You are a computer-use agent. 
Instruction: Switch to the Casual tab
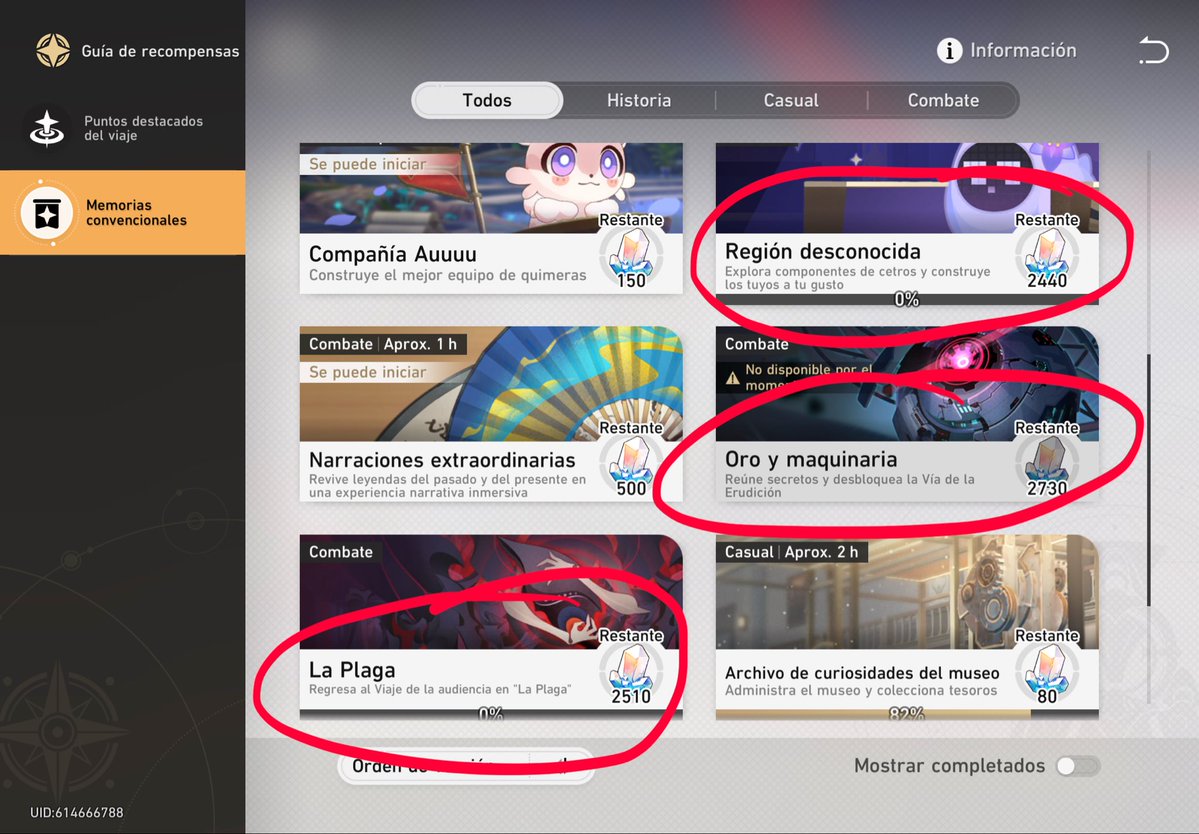click(791, 100)
